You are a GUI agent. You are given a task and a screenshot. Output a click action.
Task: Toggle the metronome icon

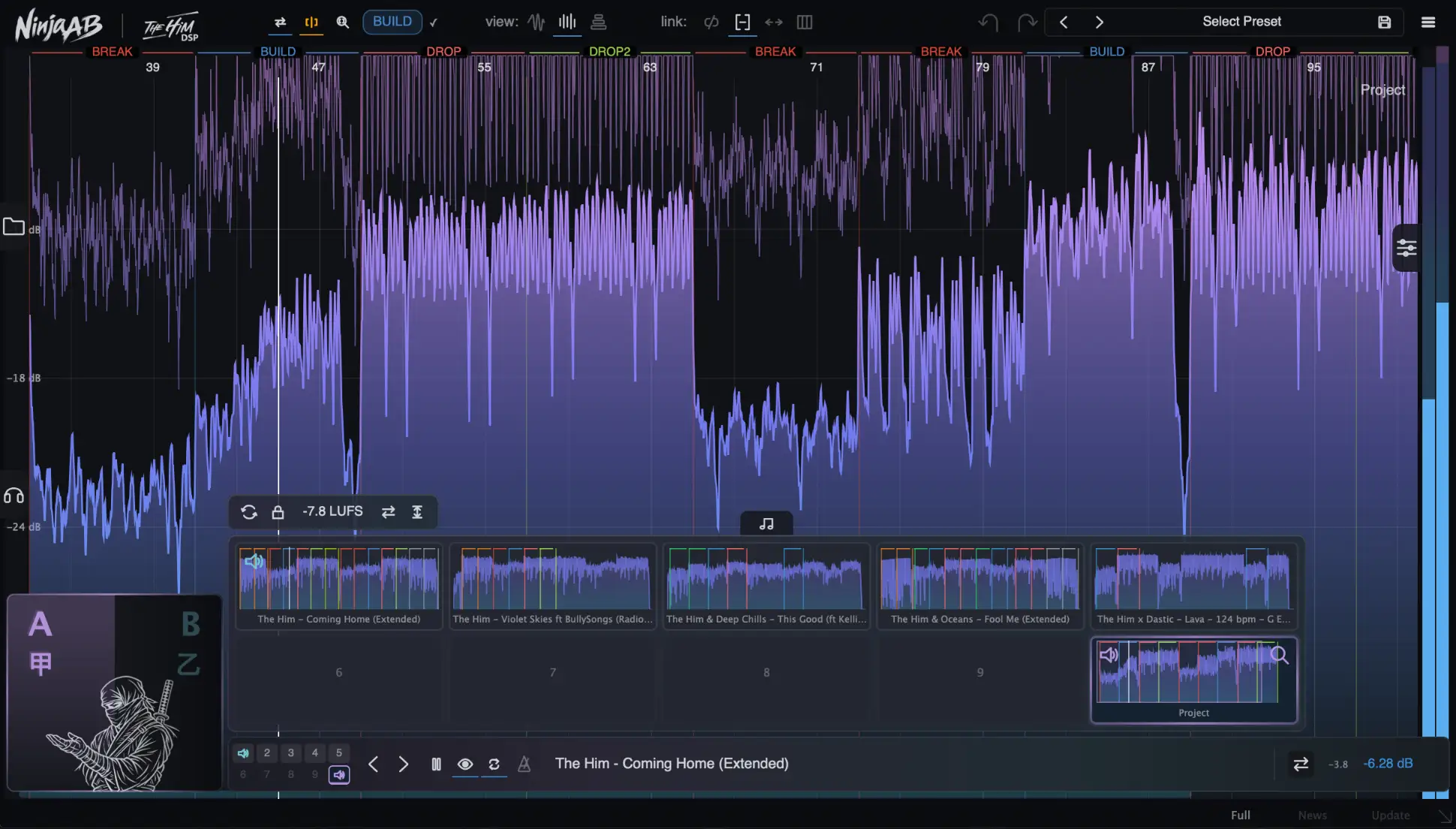pyautogui.click(x=525, y=764)
